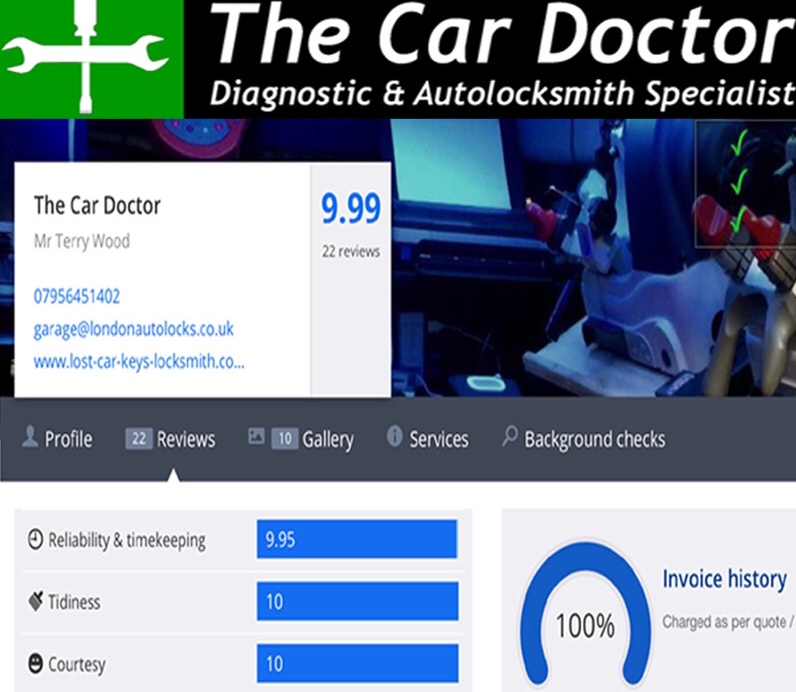Click the 100% invoice history gauge

pyautogui.click(x=585, y=615)
